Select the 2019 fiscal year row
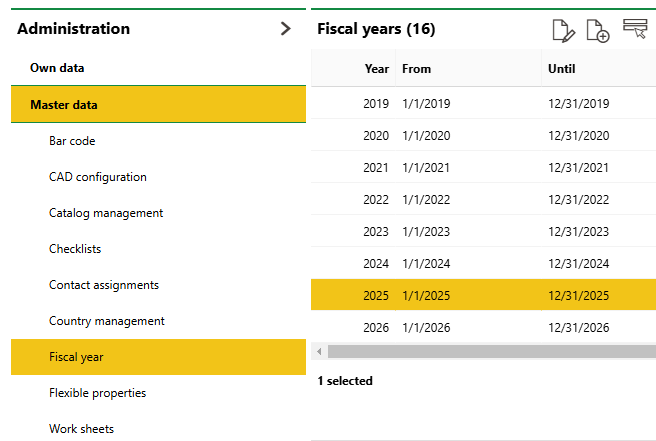 point(483,103)
